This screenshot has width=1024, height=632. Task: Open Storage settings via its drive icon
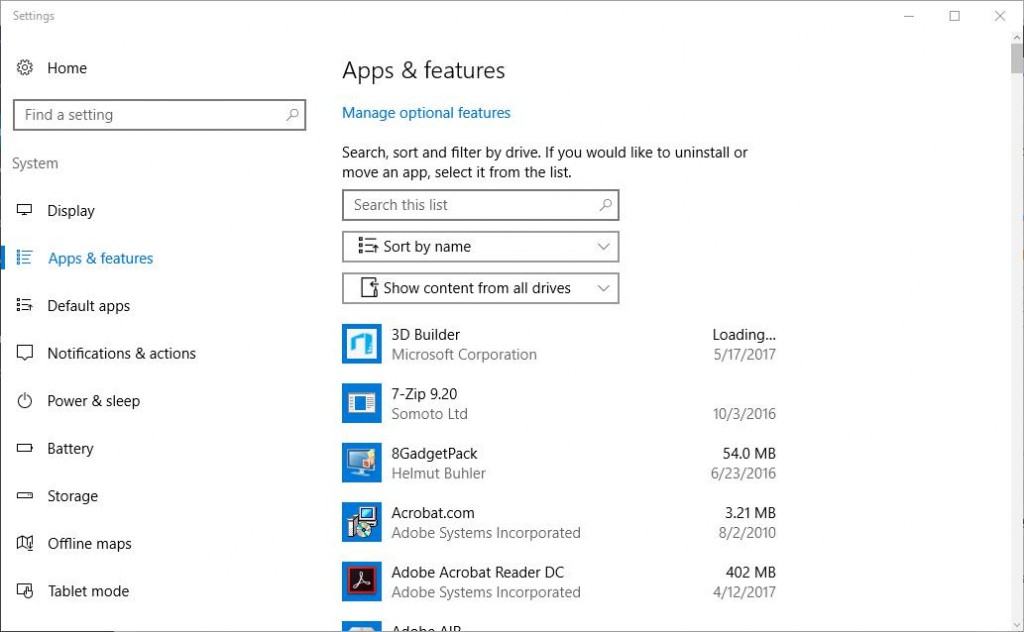pos(24,496)
